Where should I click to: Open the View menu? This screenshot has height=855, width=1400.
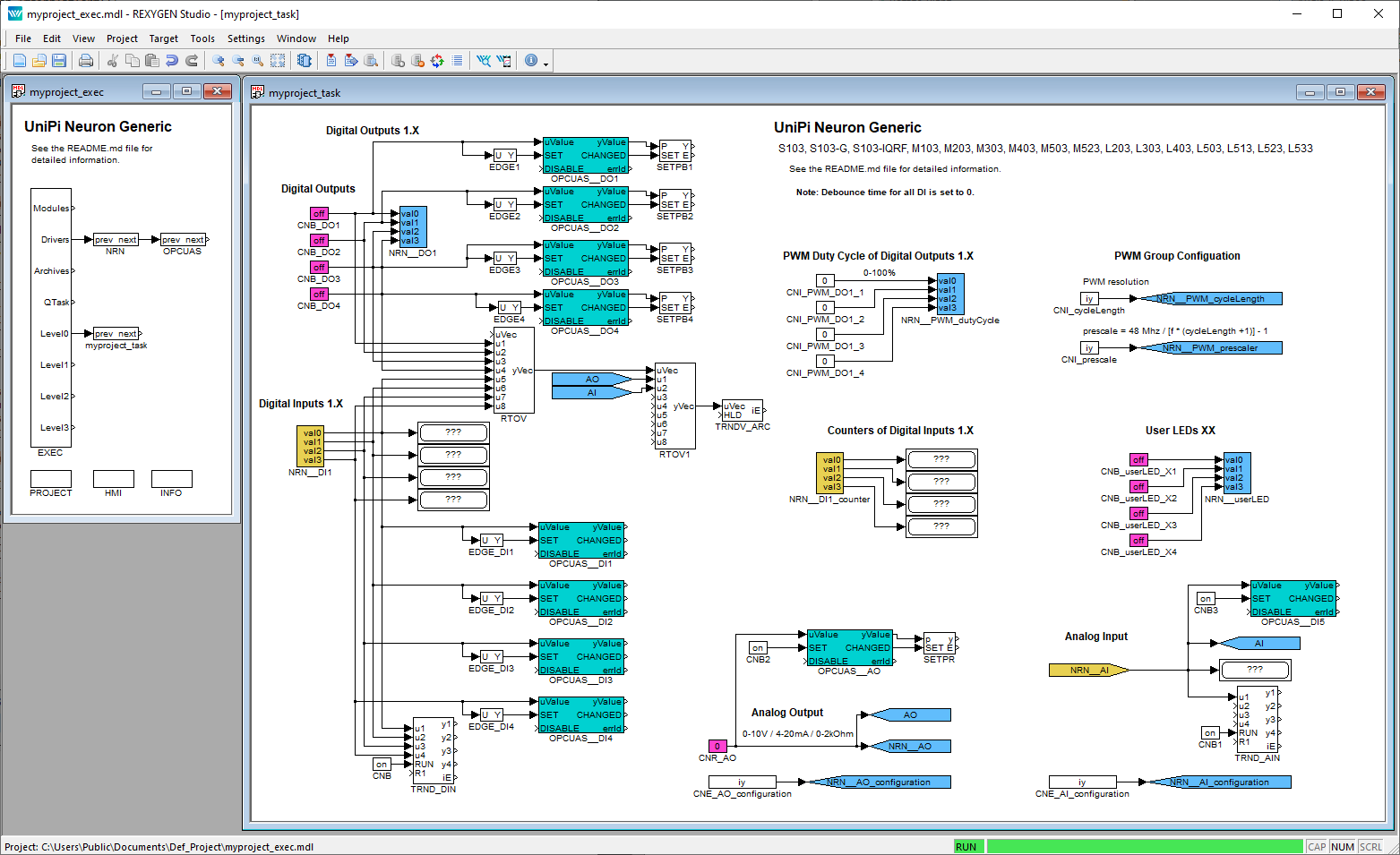pyautogui.click(x=83, y=38)
